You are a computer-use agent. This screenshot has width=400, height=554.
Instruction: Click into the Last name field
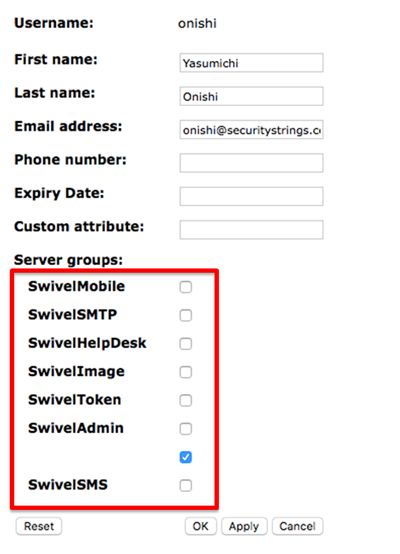[x=251, y=96]
